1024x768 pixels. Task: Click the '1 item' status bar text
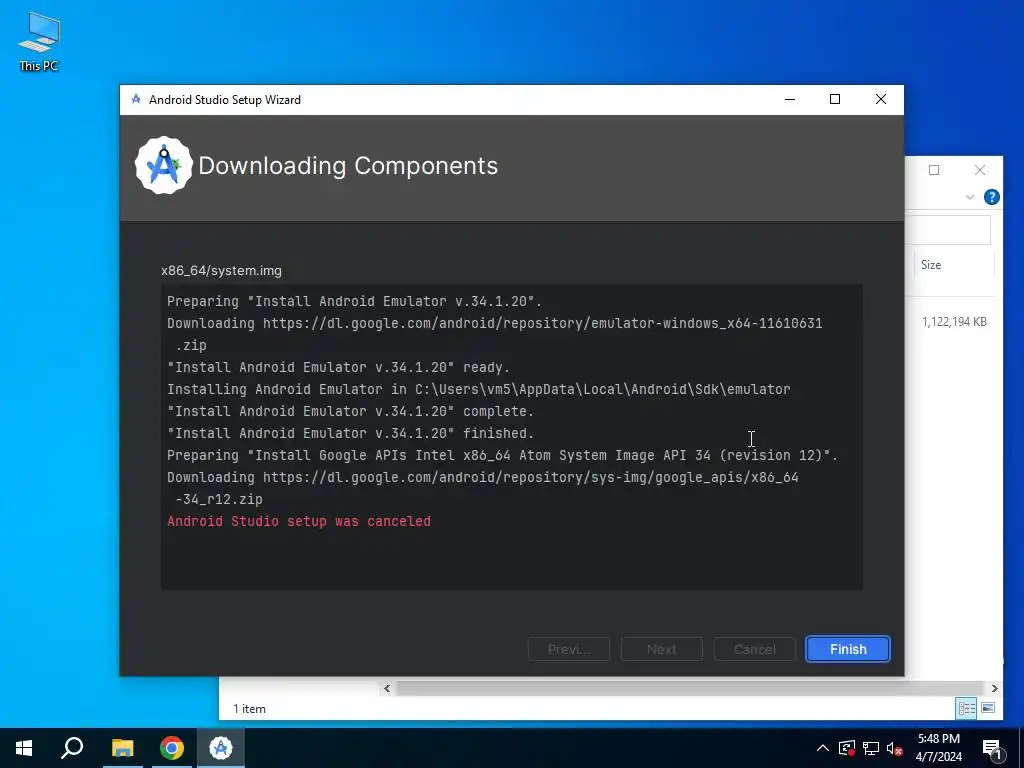click(249, 709)
